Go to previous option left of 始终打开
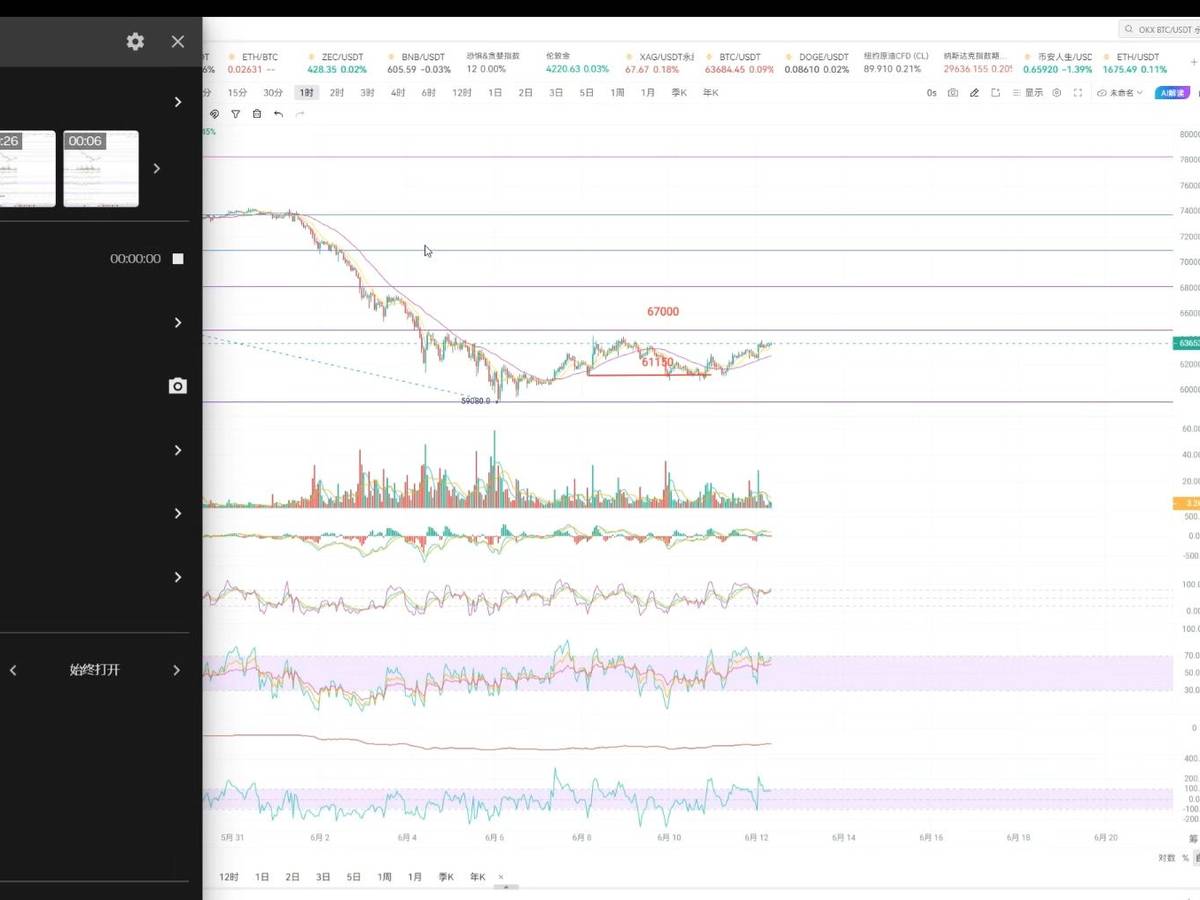 tap(13, 670)
